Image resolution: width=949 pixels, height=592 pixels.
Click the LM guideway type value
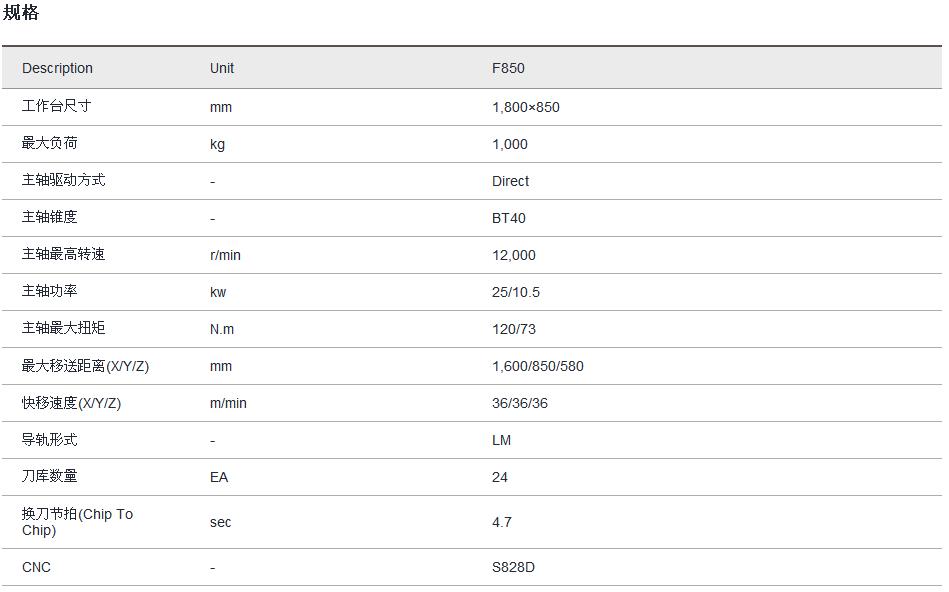501,440
